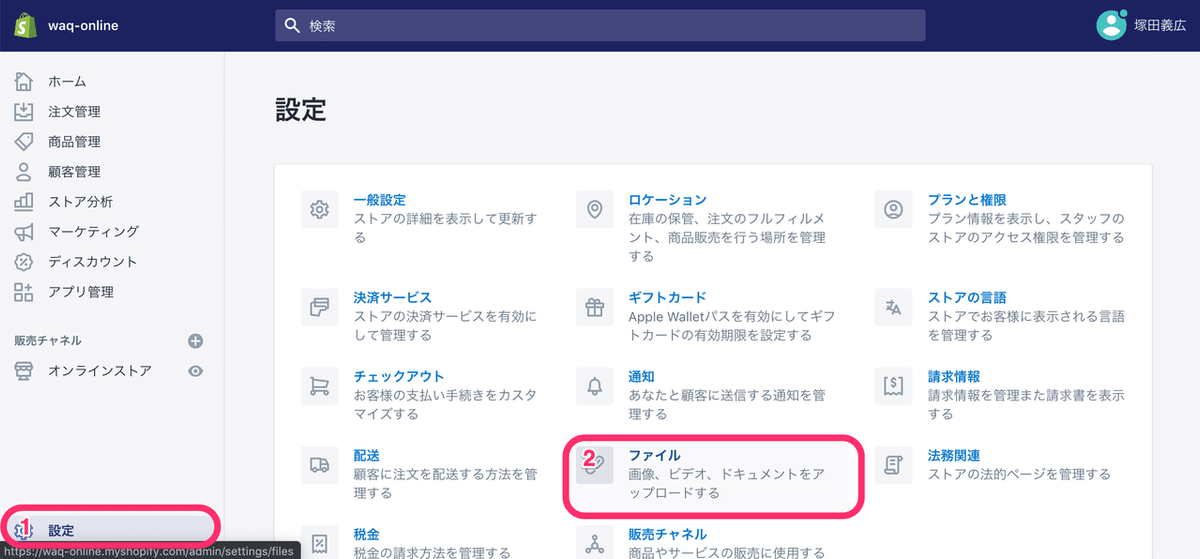Click the チェックアウト shopping cart icon
This screenshot has width=1200, height=559.
pyautogui.click(x=320, y=386)
